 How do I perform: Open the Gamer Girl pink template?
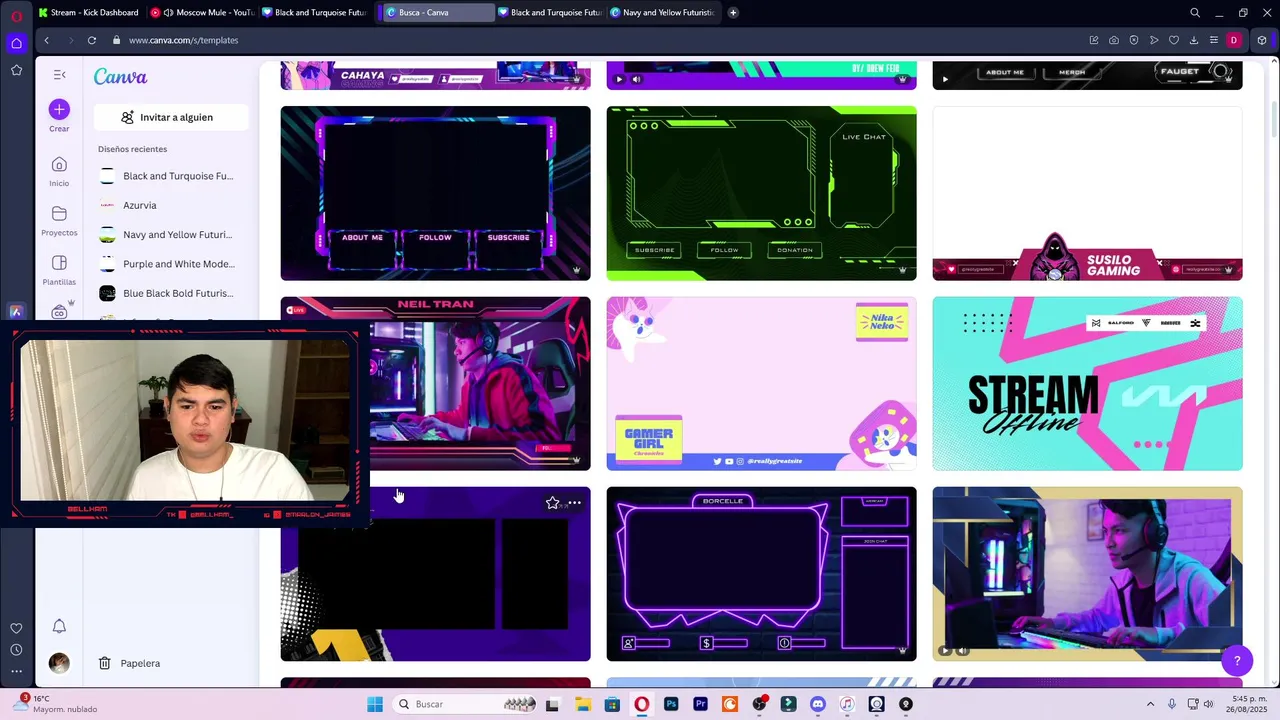(761, 383)
